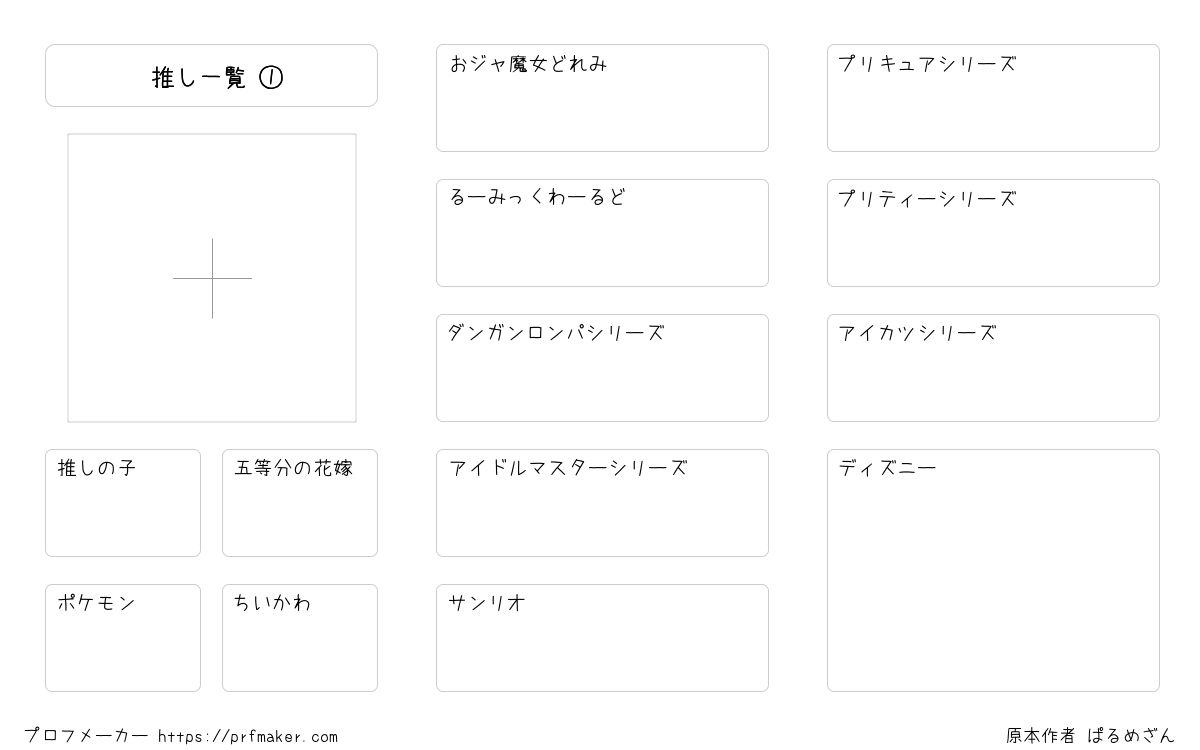The image size is (1200, 750).
Task: Click the ちいかわ box
Action: [300, 638]
